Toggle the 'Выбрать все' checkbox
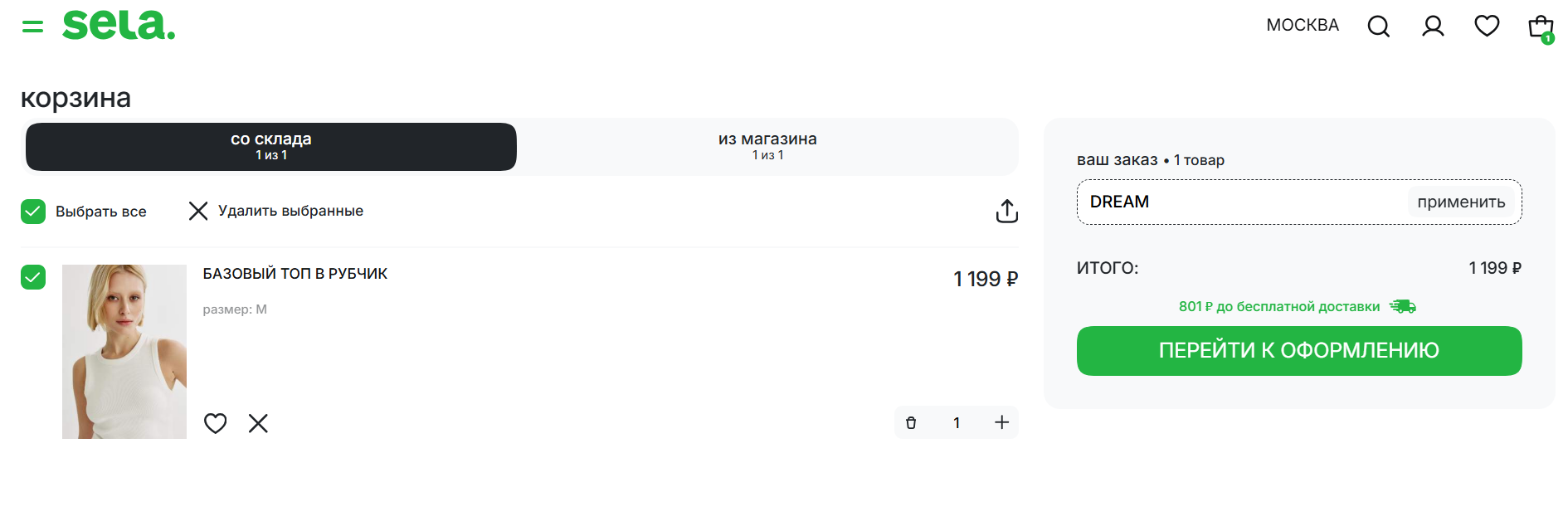The image size is (1568, 531). (x=33, y=212)
